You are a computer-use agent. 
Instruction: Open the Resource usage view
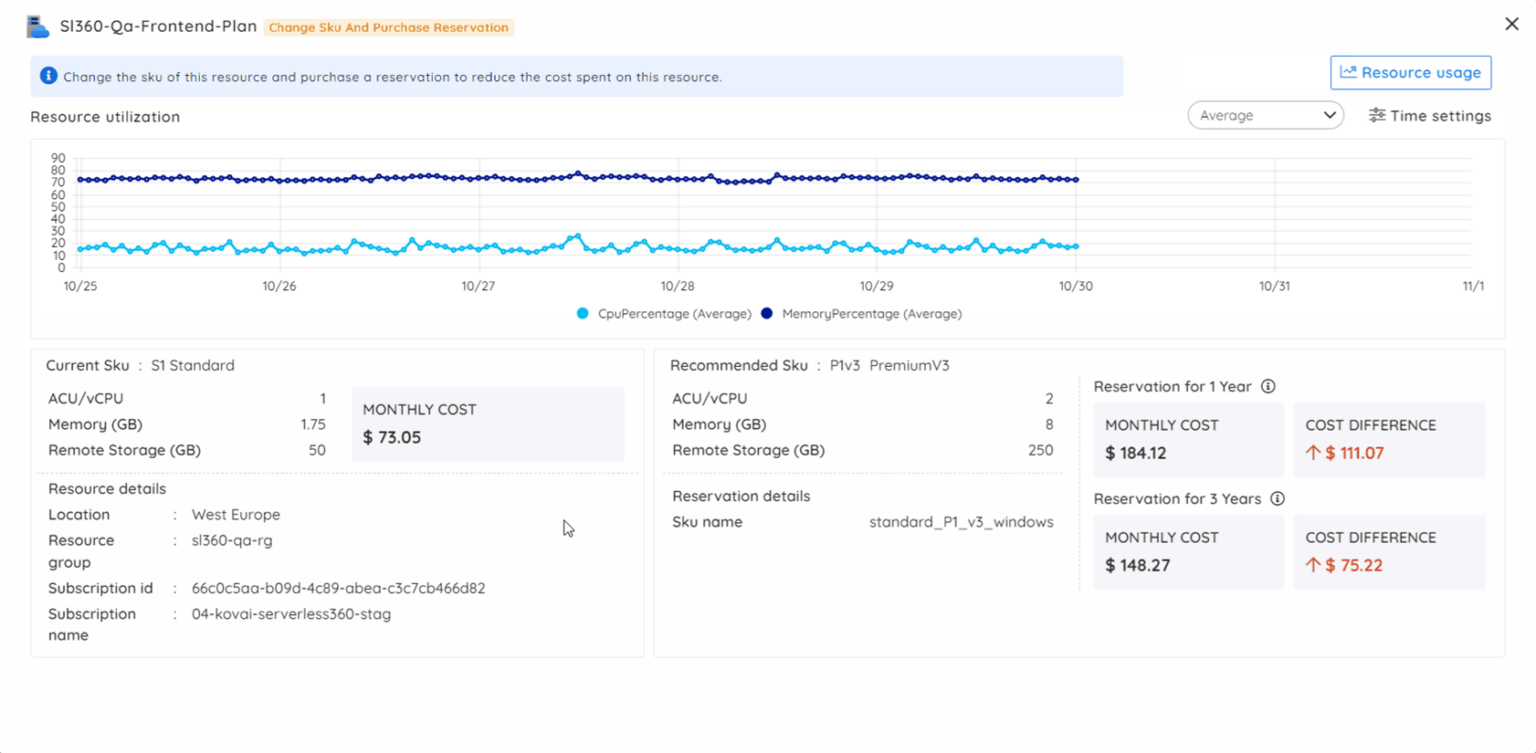(x=1410, y=72)
